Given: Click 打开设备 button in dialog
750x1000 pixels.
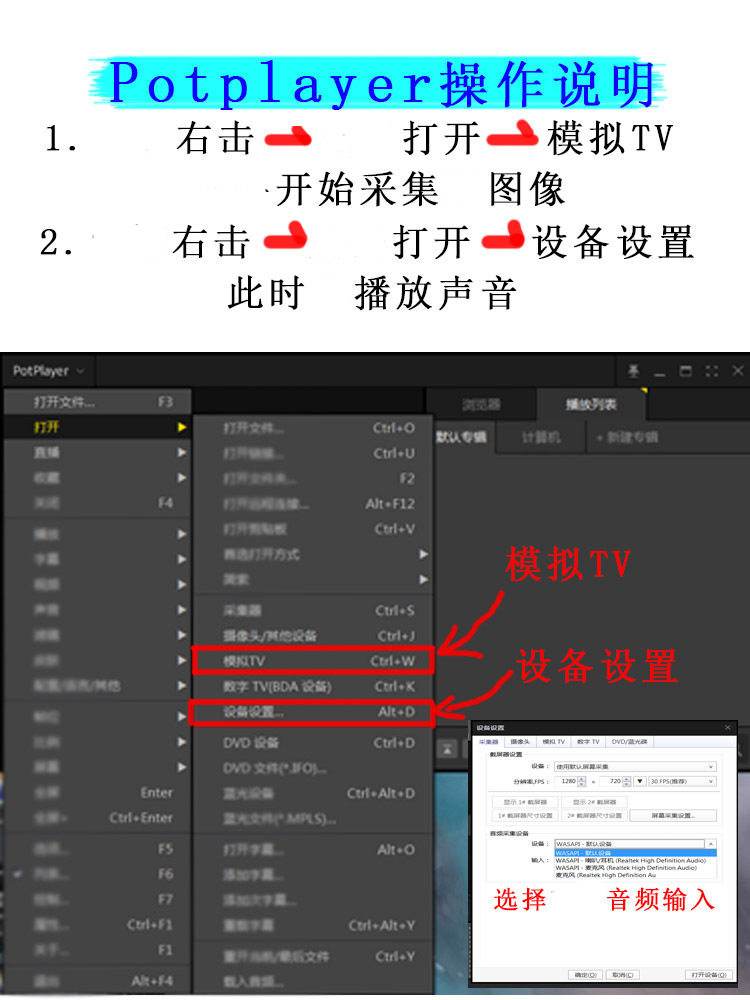Looking at the screenshot, I should [708, 974].
